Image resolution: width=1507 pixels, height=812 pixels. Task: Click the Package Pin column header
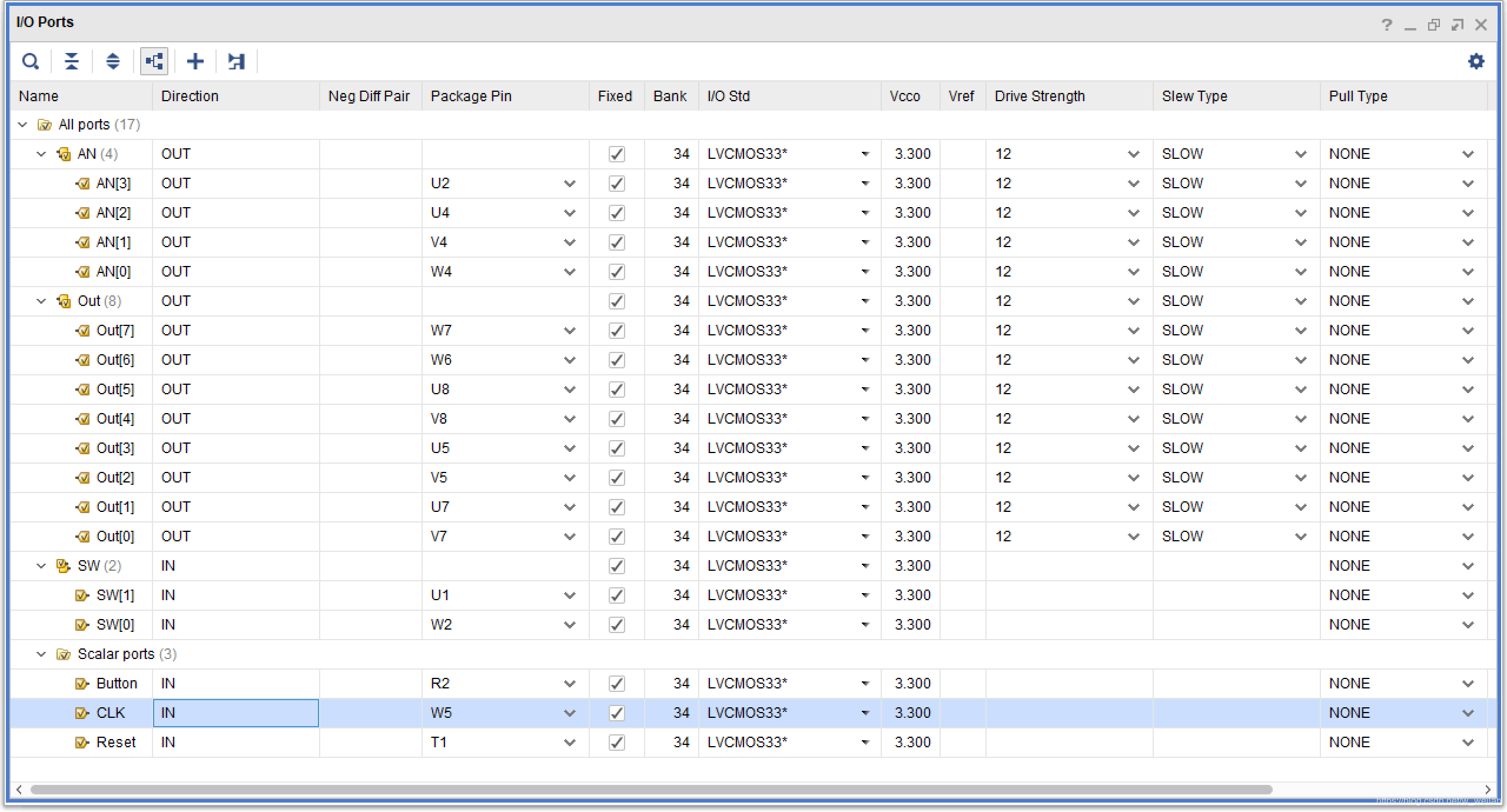pos(471,96)
